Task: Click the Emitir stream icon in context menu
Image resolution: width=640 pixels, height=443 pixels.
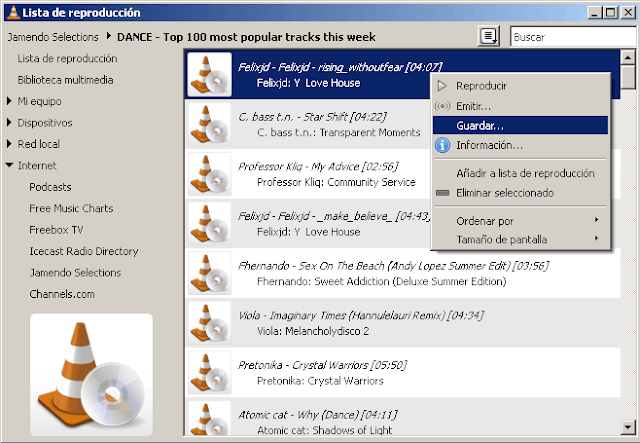Action: point(442,106)
